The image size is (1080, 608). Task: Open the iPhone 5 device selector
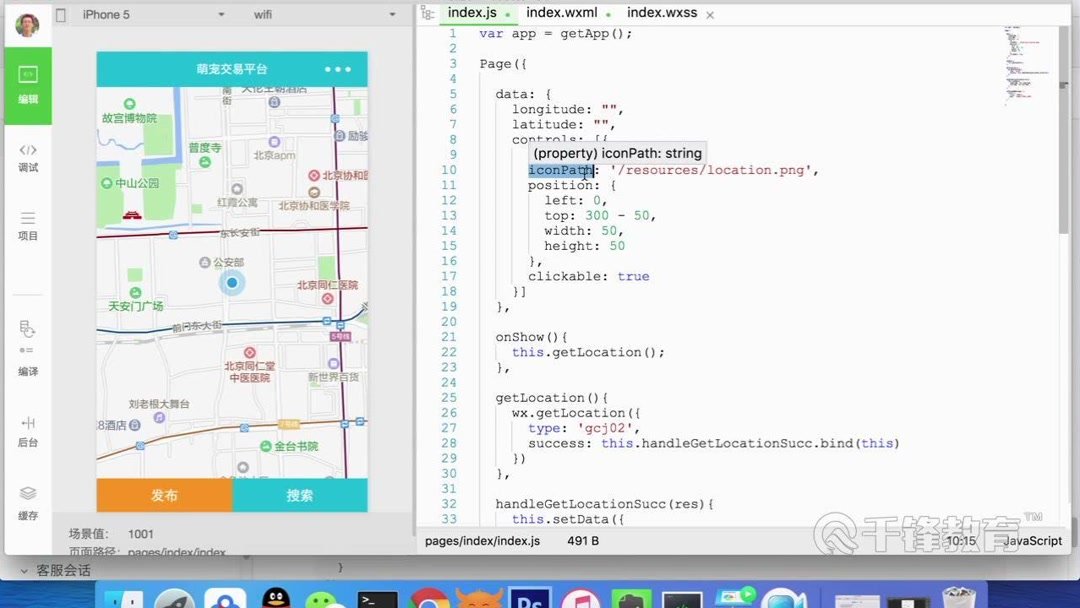pos(155,15)
